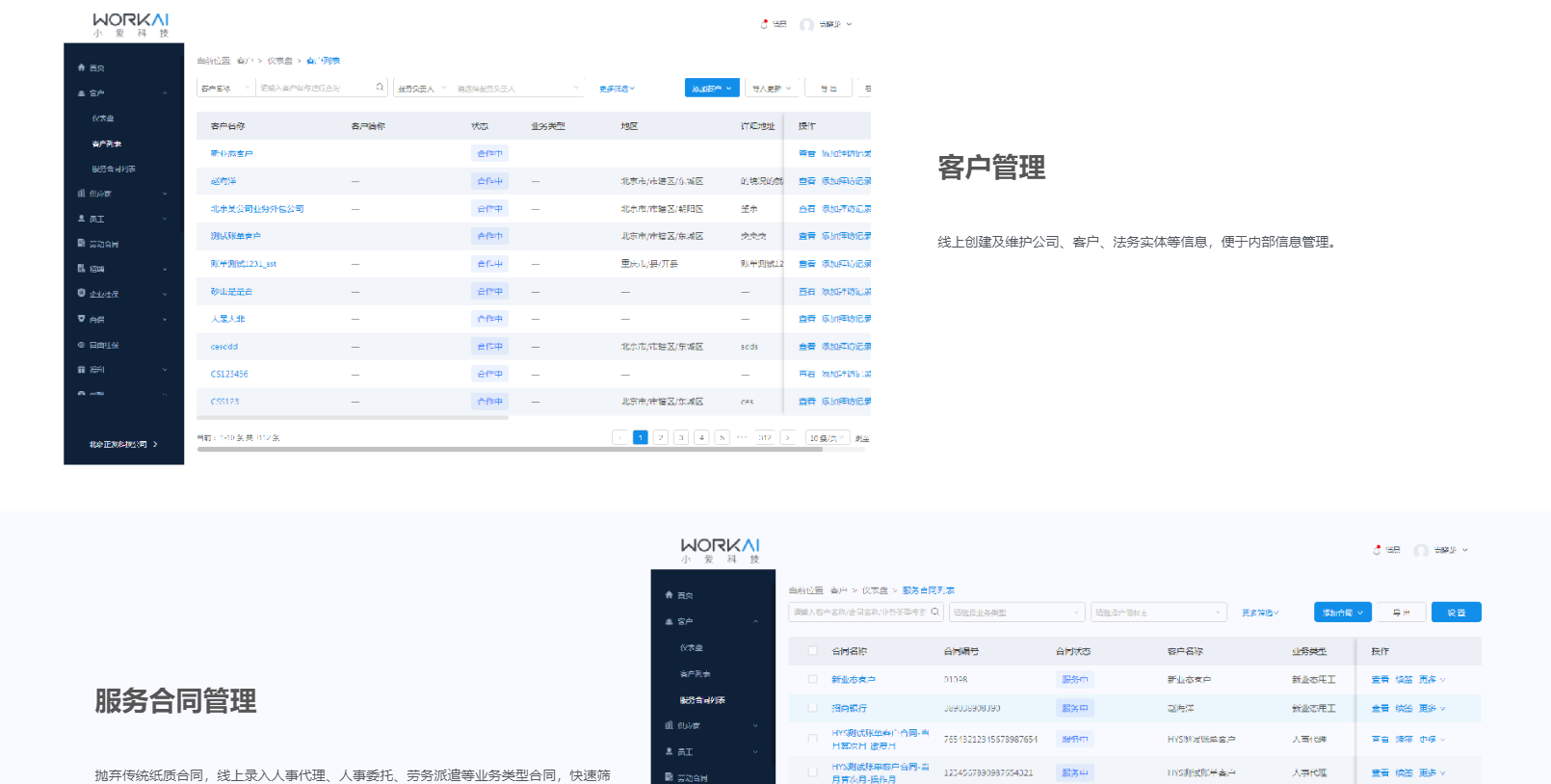Viewport: 1551px width, 784px height.
Task: Click the home icon in the customer list sidebar
Action: pos(81,67)
